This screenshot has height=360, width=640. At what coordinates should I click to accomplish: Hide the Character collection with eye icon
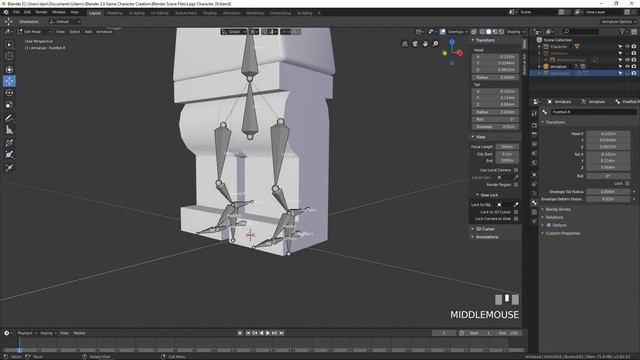point(627,47)
